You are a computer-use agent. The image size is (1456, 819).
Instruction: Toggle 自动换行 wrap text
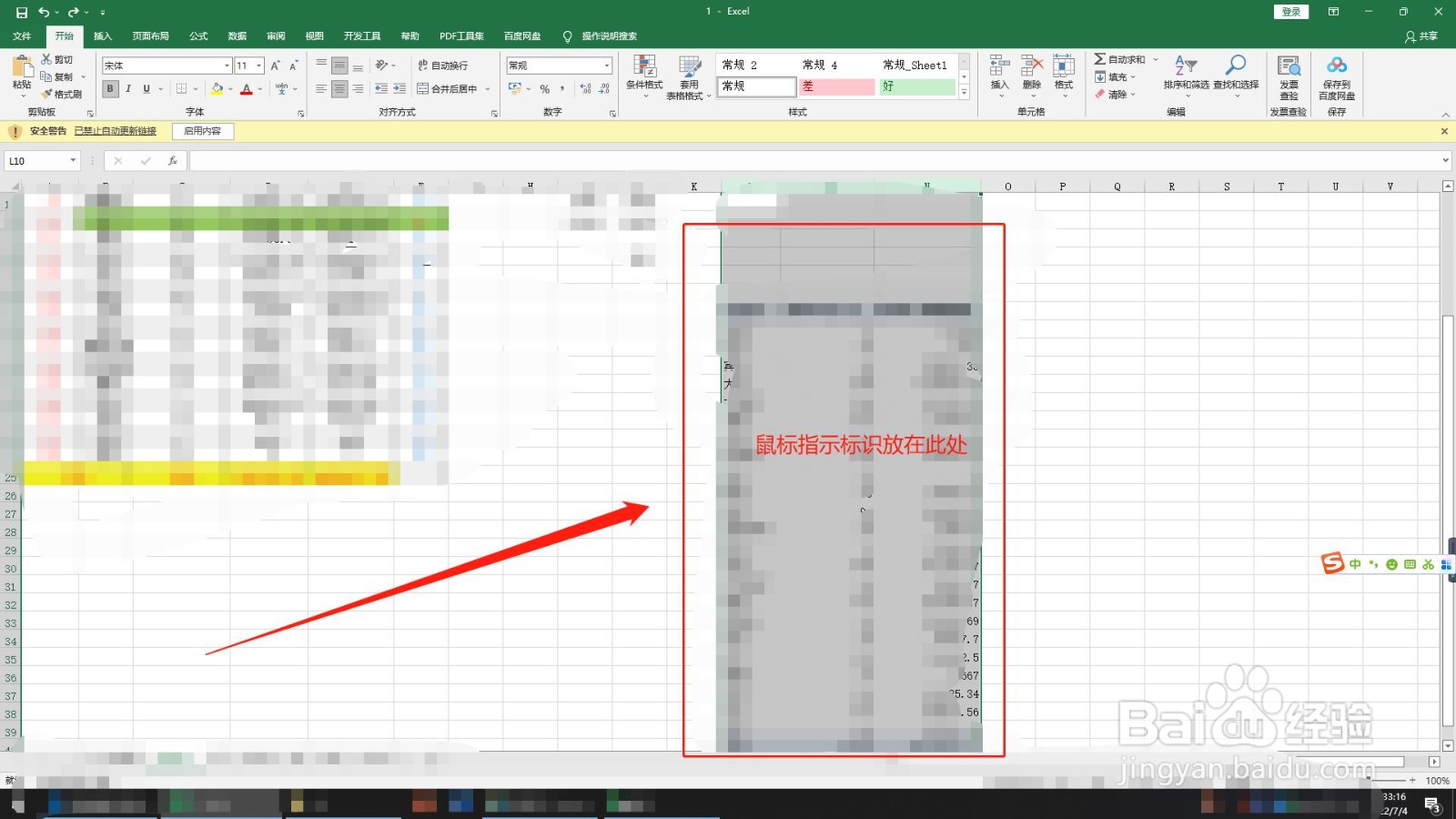[443, 66]
